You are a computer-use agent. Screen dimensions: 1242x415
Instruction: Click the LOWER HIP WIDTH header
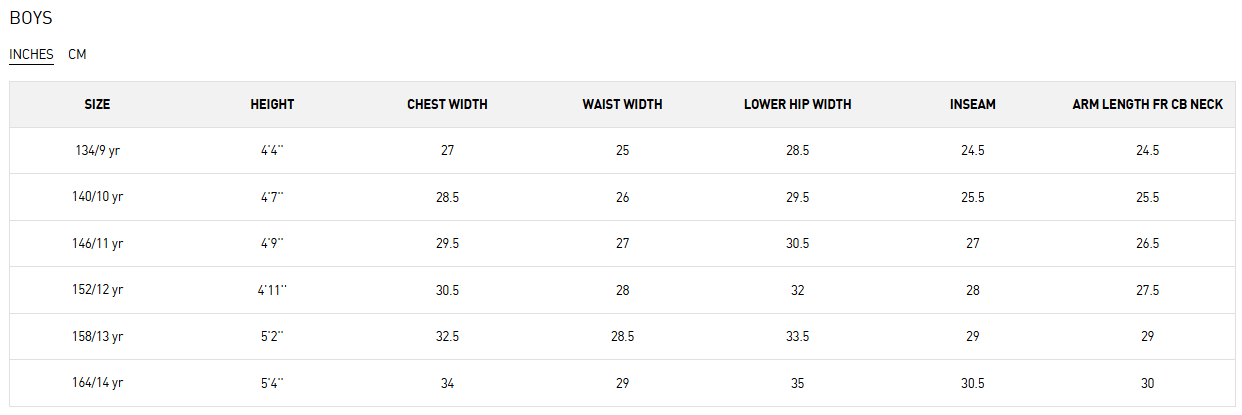click(x=797, y=104)
